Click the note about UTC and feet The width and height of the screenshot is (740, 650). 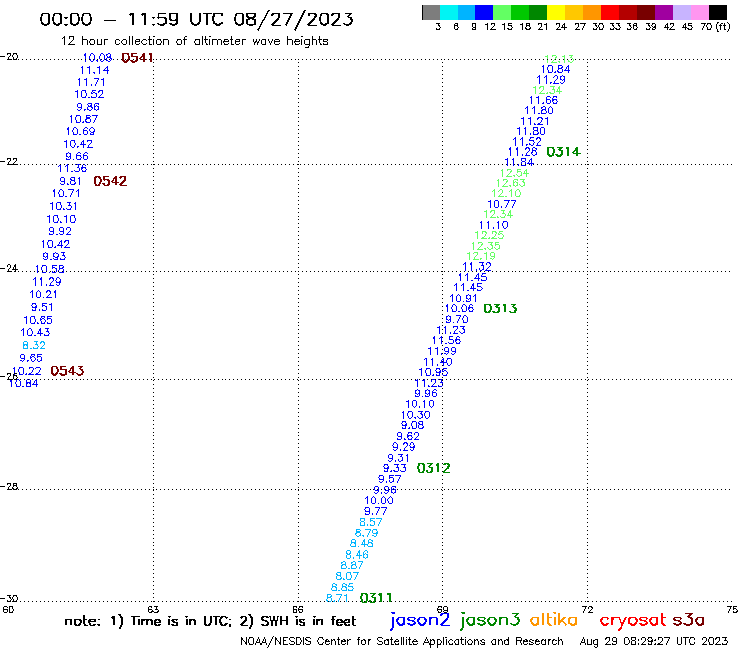click(x=210, y=621)
